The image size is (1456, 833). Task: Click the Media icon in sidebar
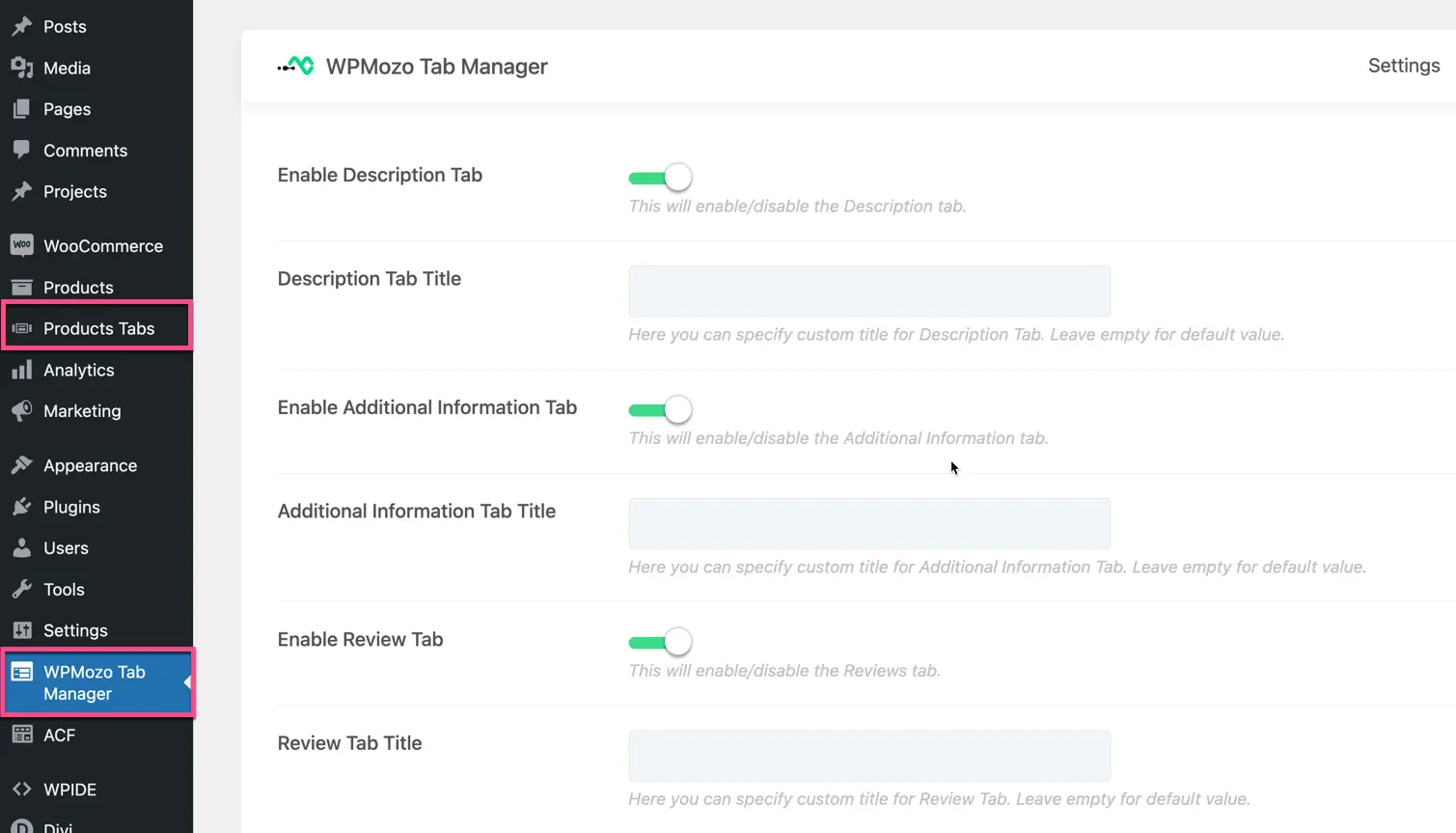21,68
